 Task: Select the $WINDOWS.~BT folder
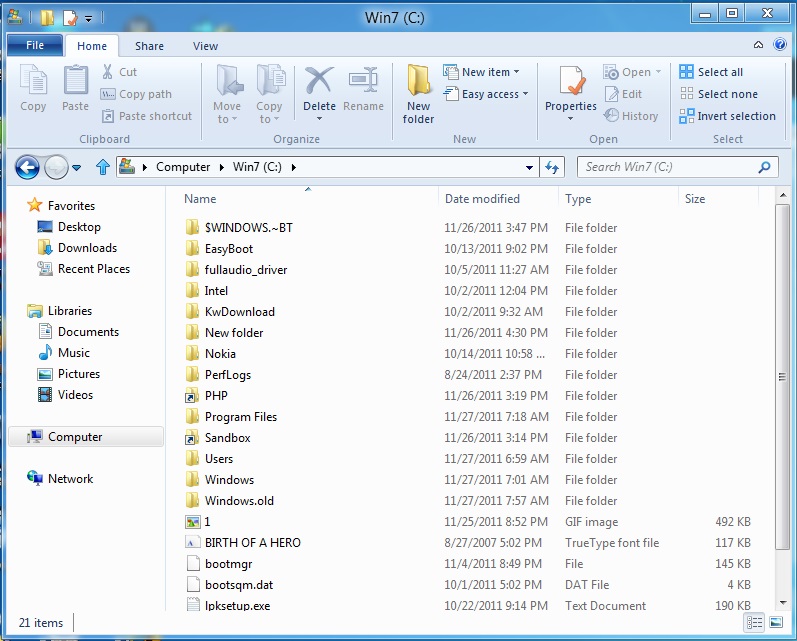[239, 228]
